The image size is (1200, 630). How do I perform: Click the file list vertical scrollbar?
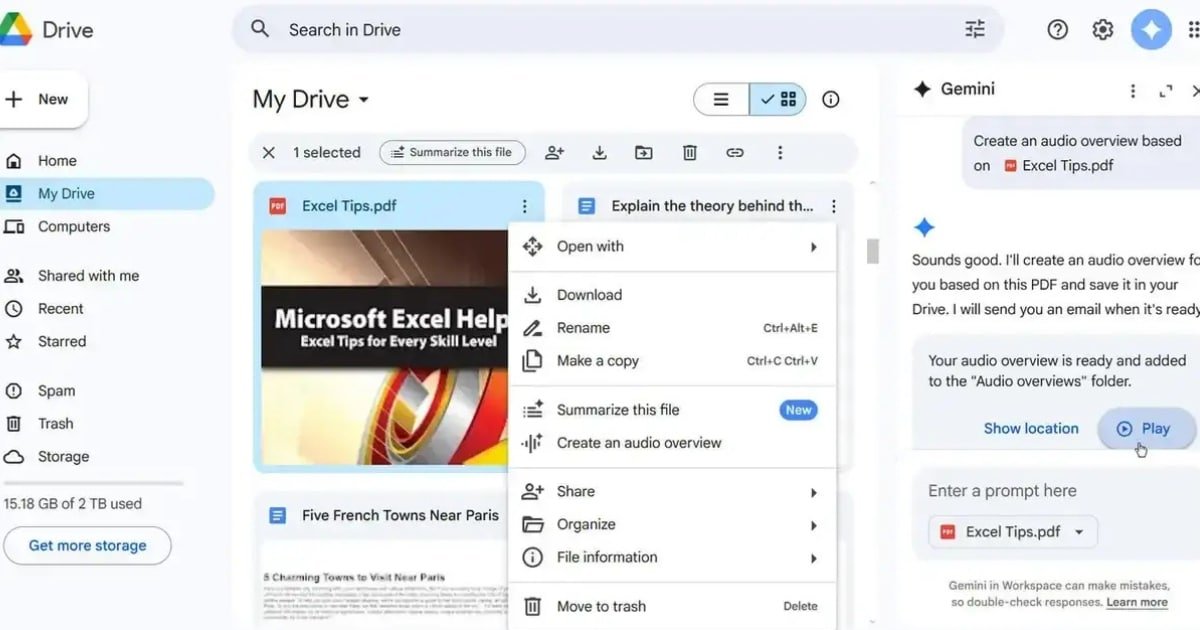click(x=872, y=250)
